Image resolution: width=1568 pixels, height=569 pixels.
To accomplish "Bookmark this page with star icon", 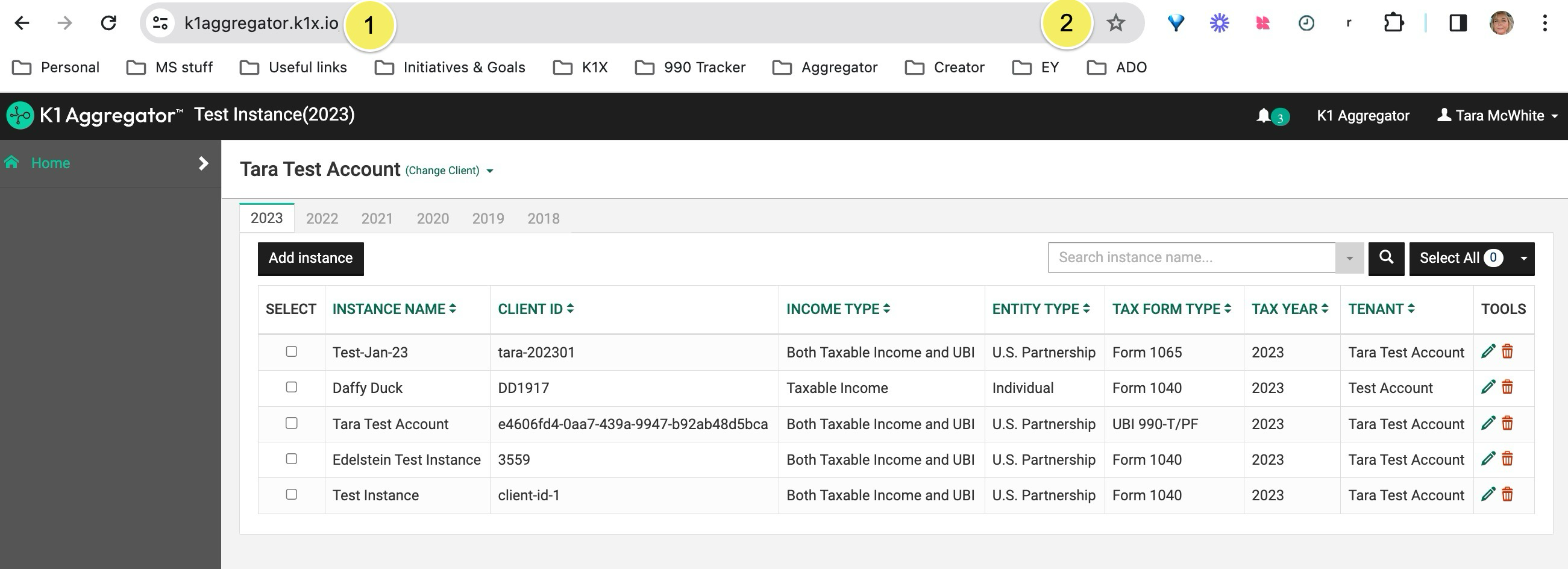I will click(1115, 23).
